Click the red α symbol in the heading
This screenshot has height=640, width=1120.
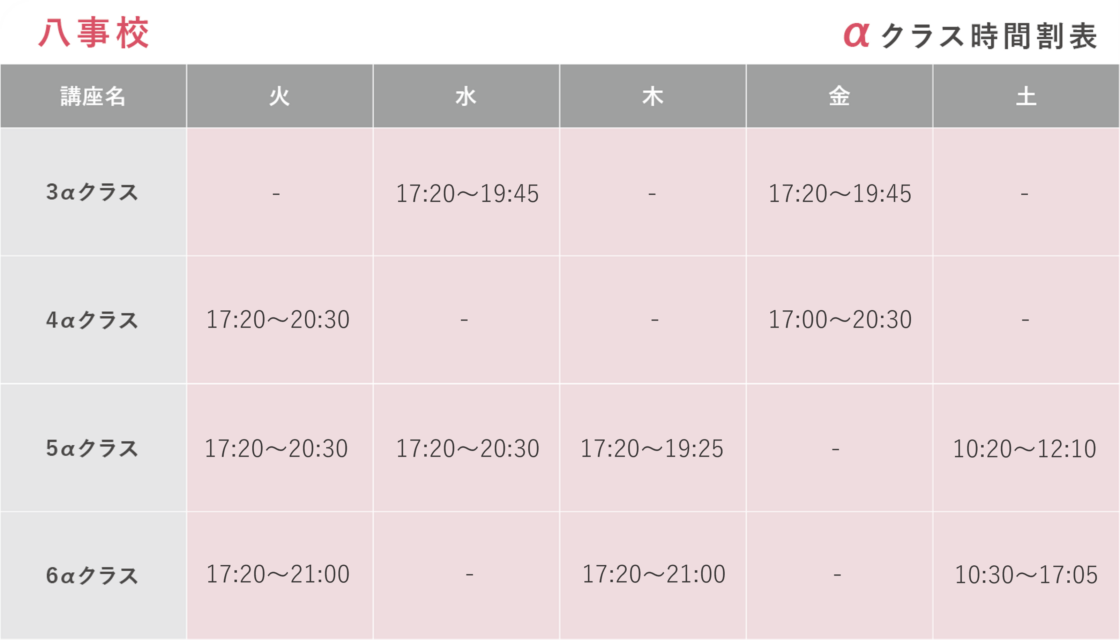[856, 34]
